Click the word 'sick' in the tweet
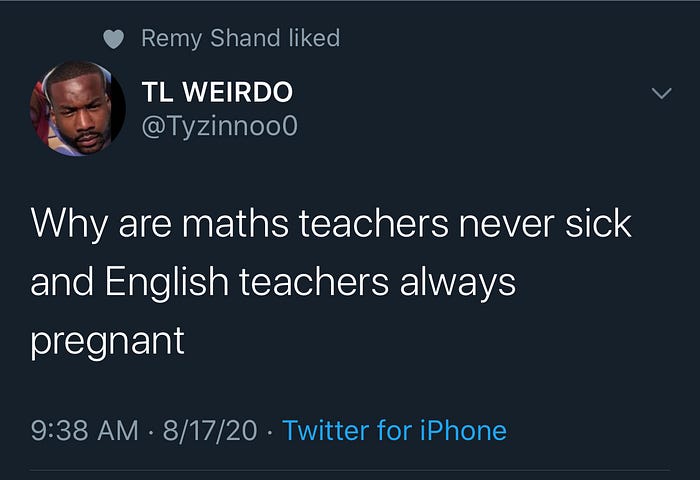This screenshot has width=700, height=480. click(598, 223)
